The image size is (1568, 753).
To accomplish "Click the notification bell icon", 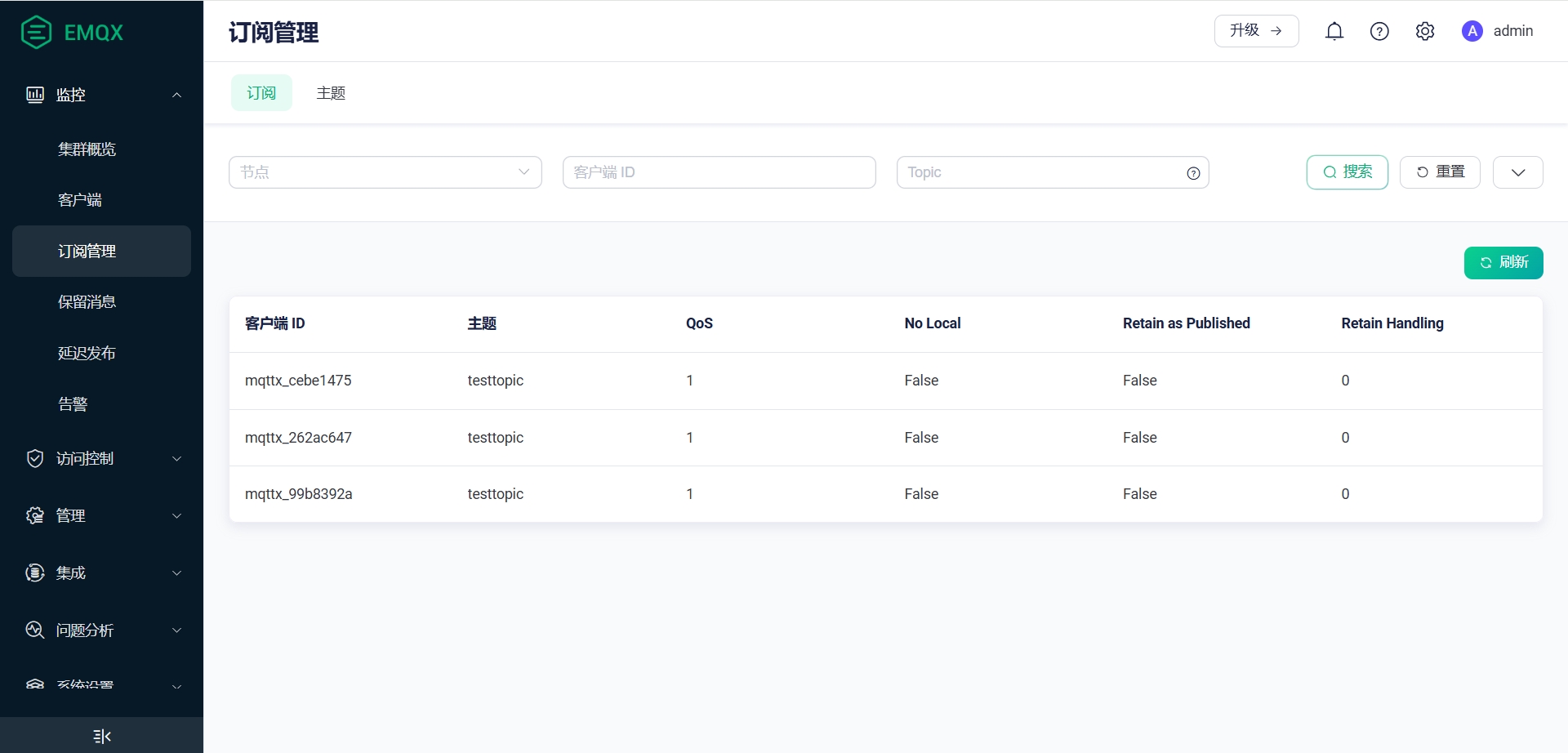I will [1334, 31].
